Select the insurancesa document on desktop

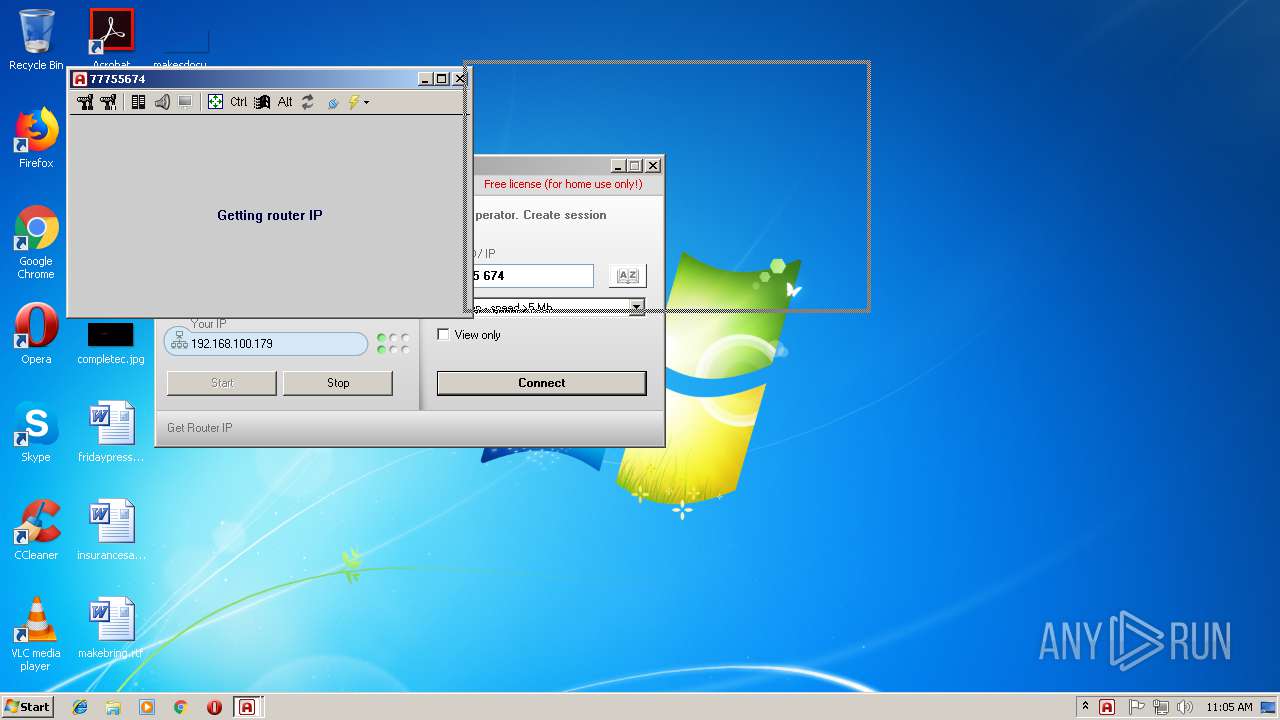pyautogui.click(x=111, y=530)
